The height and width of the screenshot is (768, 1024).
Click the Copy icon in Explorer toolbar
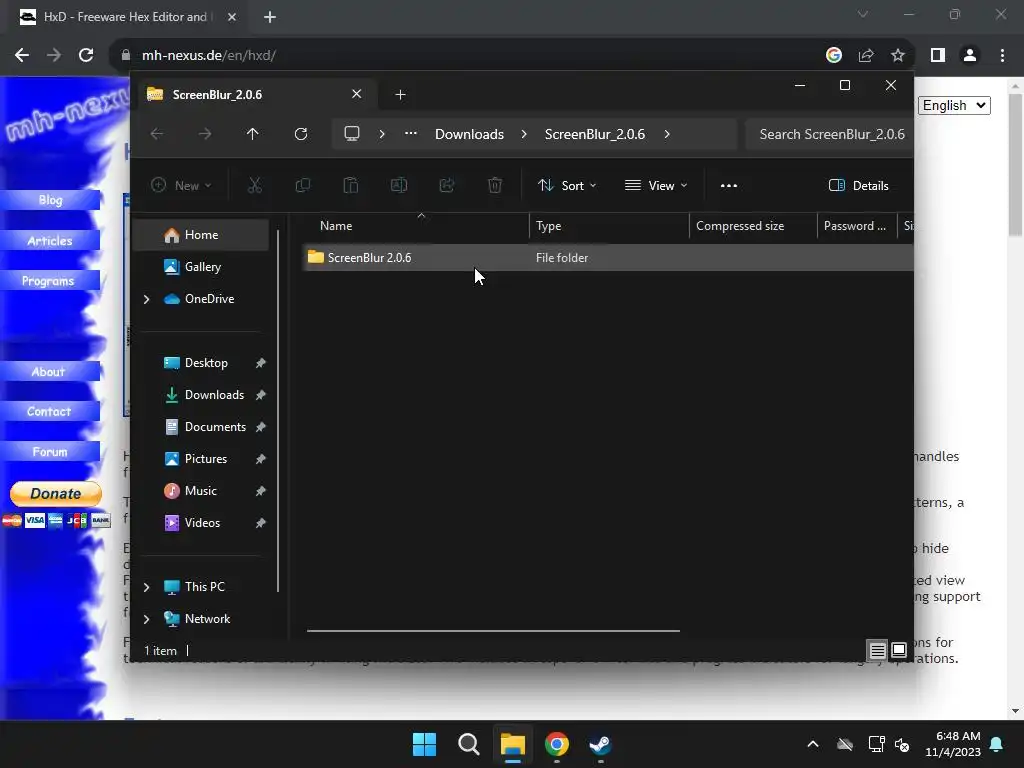pyautogui.click(x=302, y=185)
